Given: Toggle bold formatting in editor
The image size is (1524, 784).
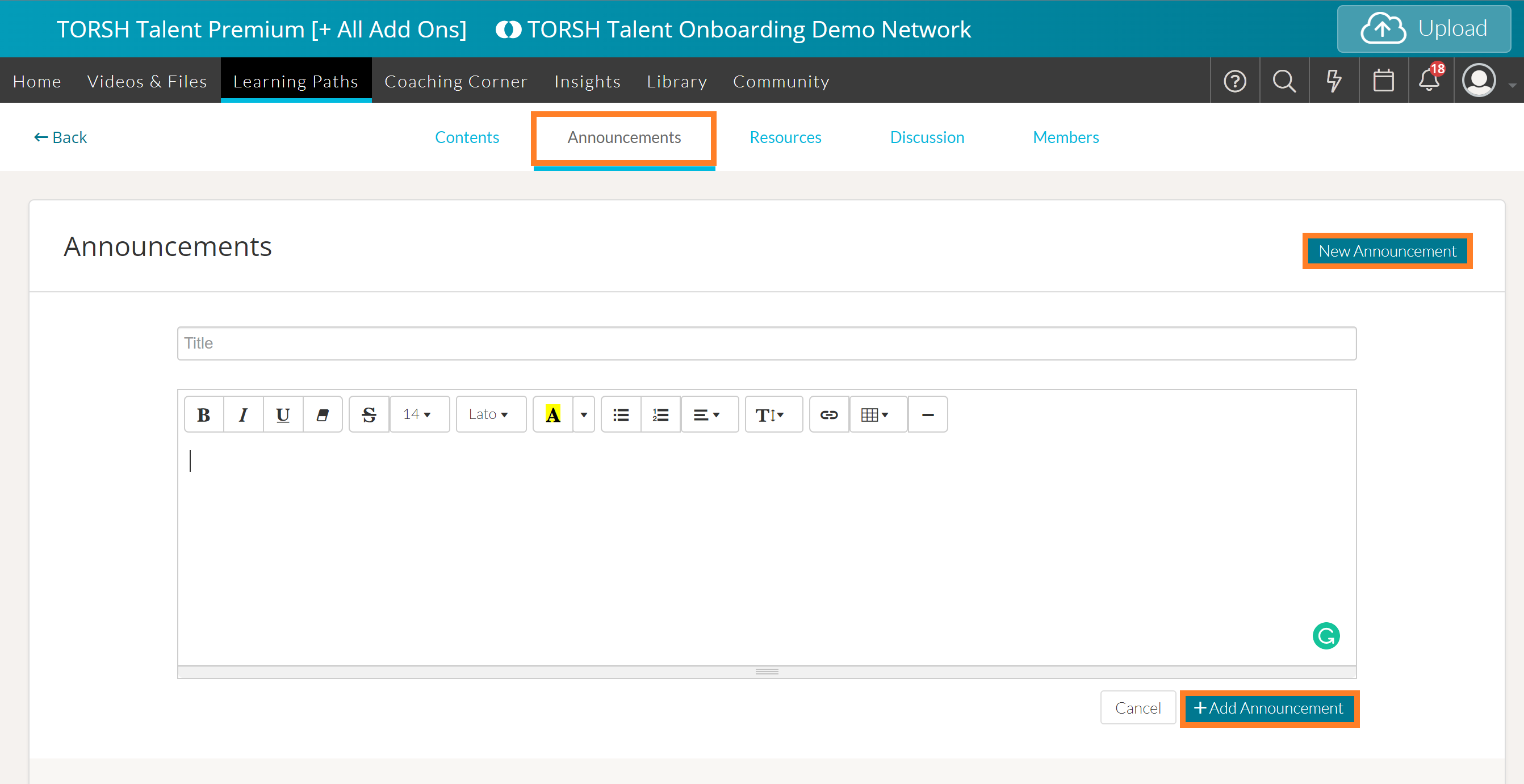Looking at the screenshot, I should (203, 415).
